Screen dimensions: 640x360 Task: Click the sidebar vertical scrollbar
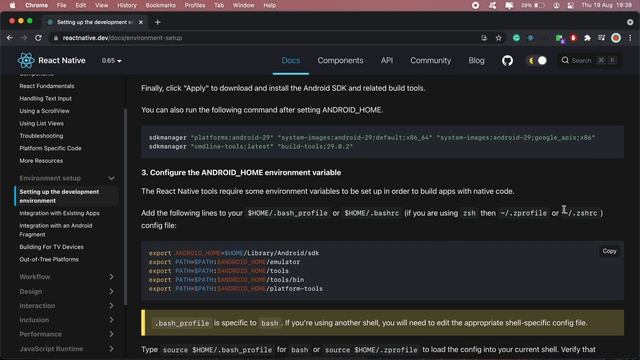click(x=125, y=206)
